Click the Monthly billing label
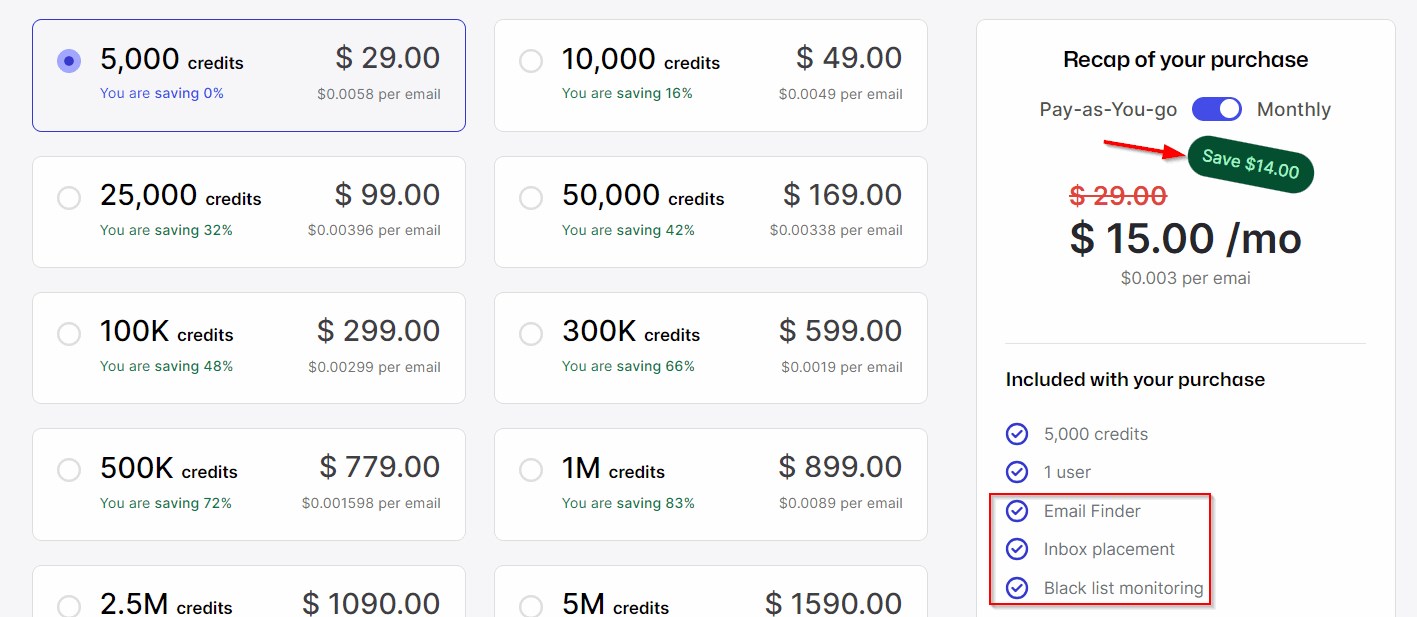1417x617 pixels. [1293, 109]
